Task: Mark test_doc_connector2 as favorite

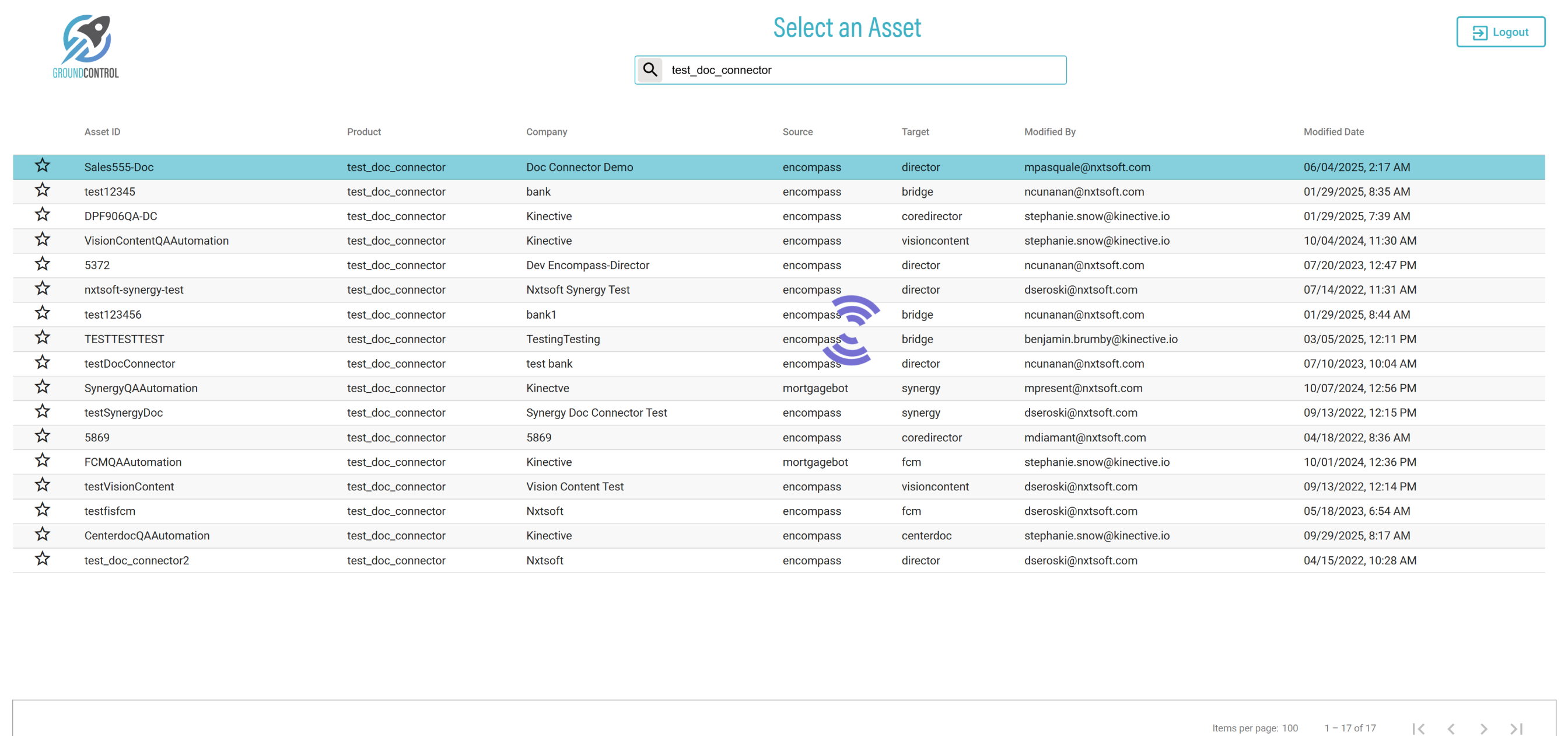Action: click(x=42, y=559)
